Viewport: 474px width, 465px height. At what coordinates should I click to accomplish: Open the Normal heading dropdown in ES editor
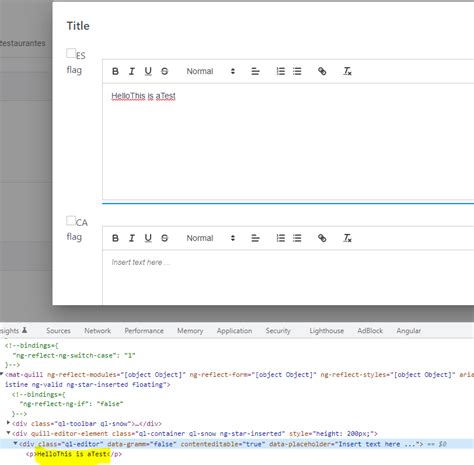(211, 71)
